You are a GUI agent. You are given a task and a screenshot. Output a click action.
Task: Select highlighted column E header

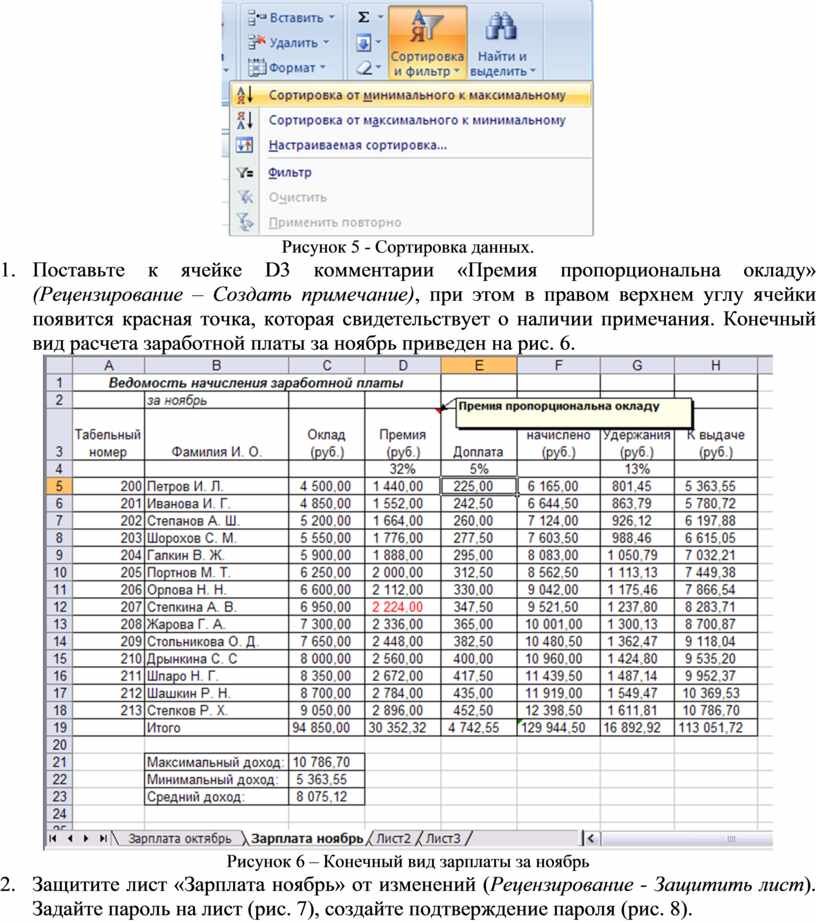[479, 365]
